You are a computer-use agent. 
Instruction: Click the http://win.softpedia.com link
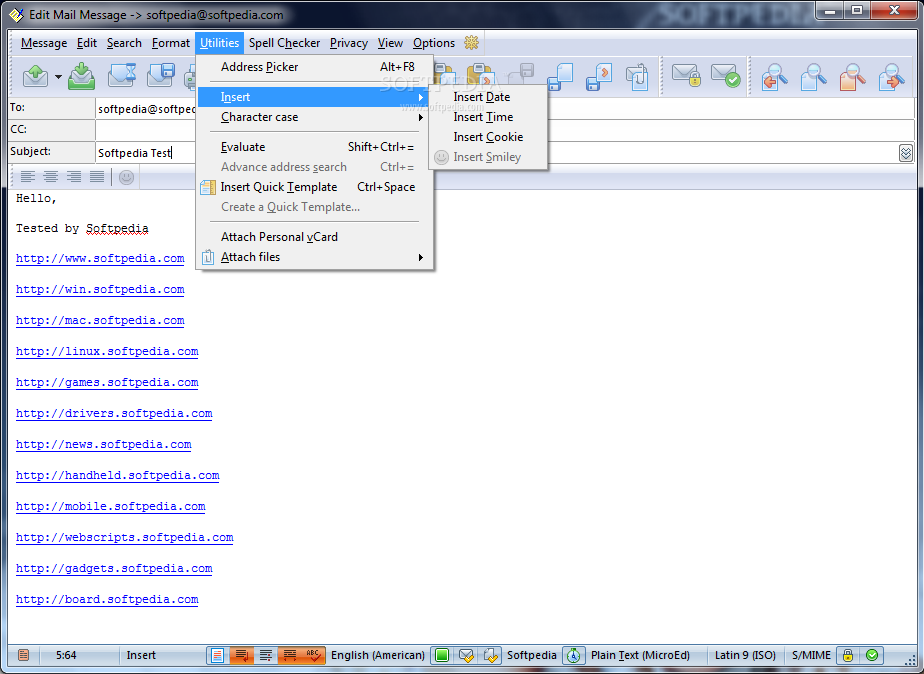[100, 290]
